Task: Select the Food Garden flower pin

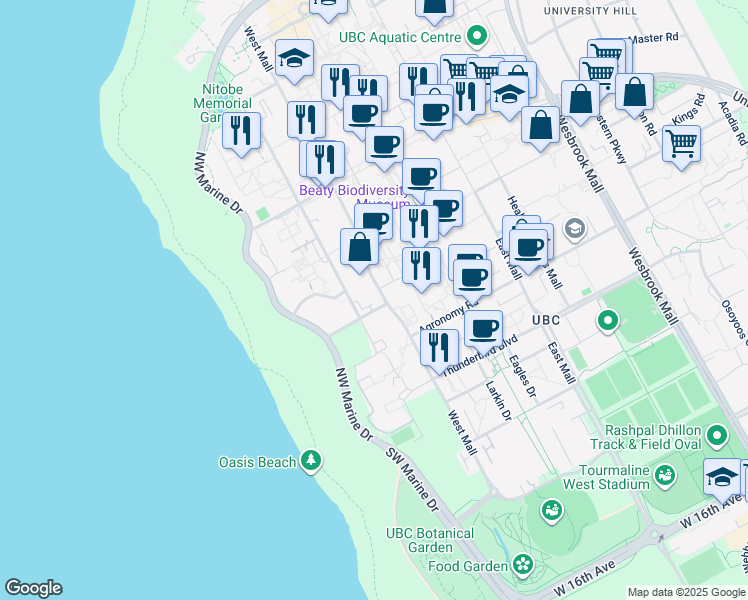Action: [x=523, y=565]
